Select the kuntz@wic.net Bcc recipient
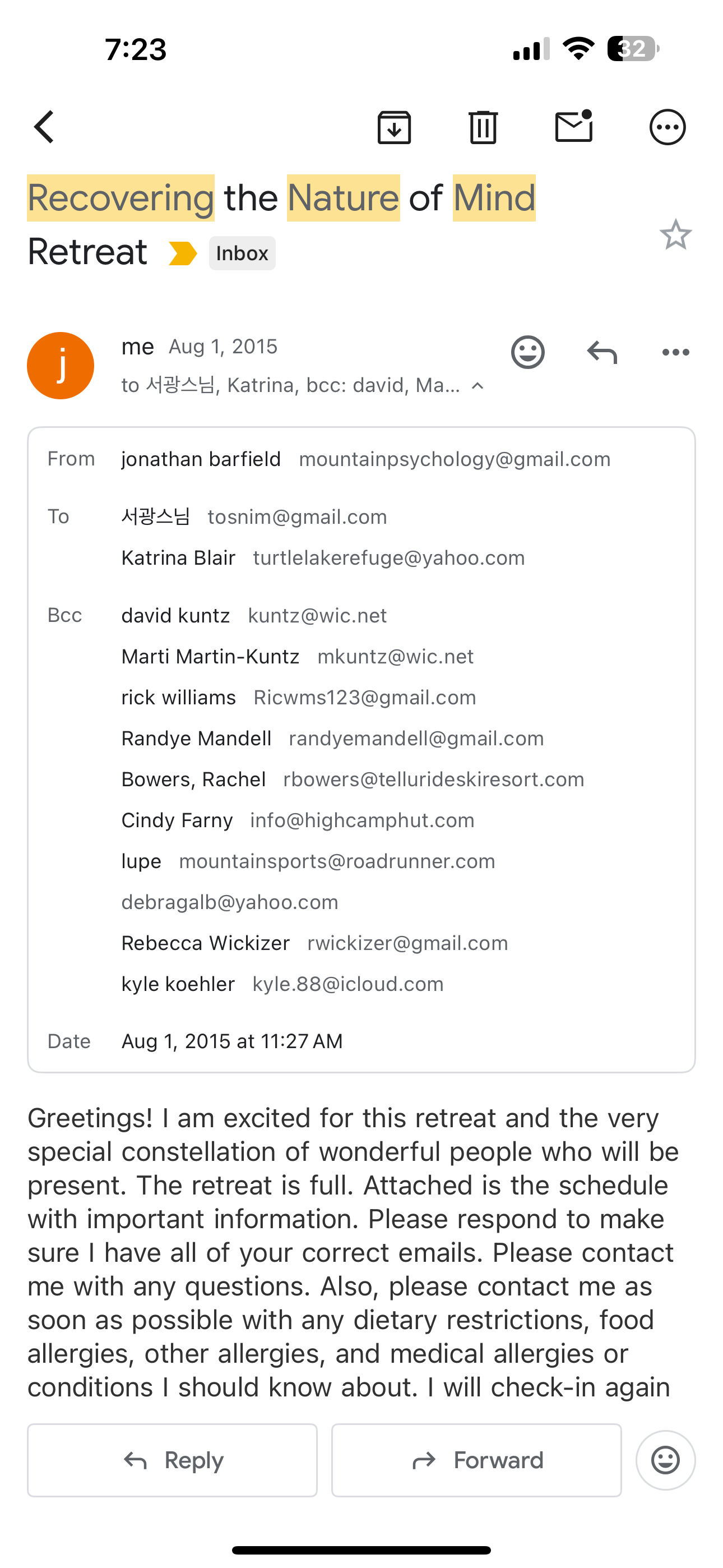Viewport: 723px width, 1568px height. tap(317, 615)
